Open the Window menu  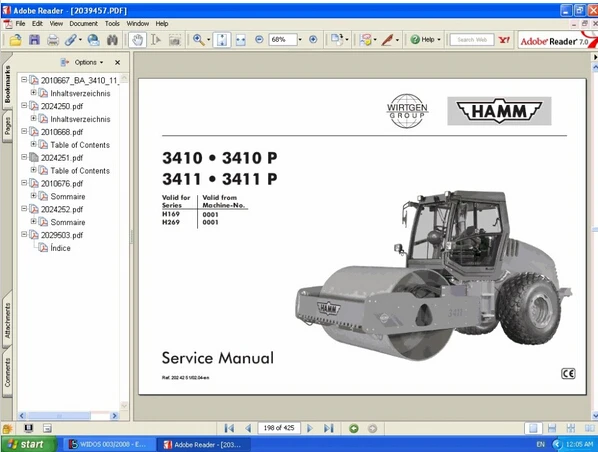click(x=138, y=24)
